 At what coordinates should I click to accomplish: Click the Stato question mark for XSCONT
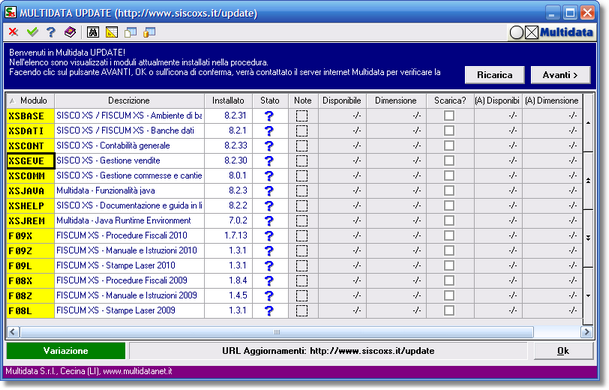click(269, 146)
